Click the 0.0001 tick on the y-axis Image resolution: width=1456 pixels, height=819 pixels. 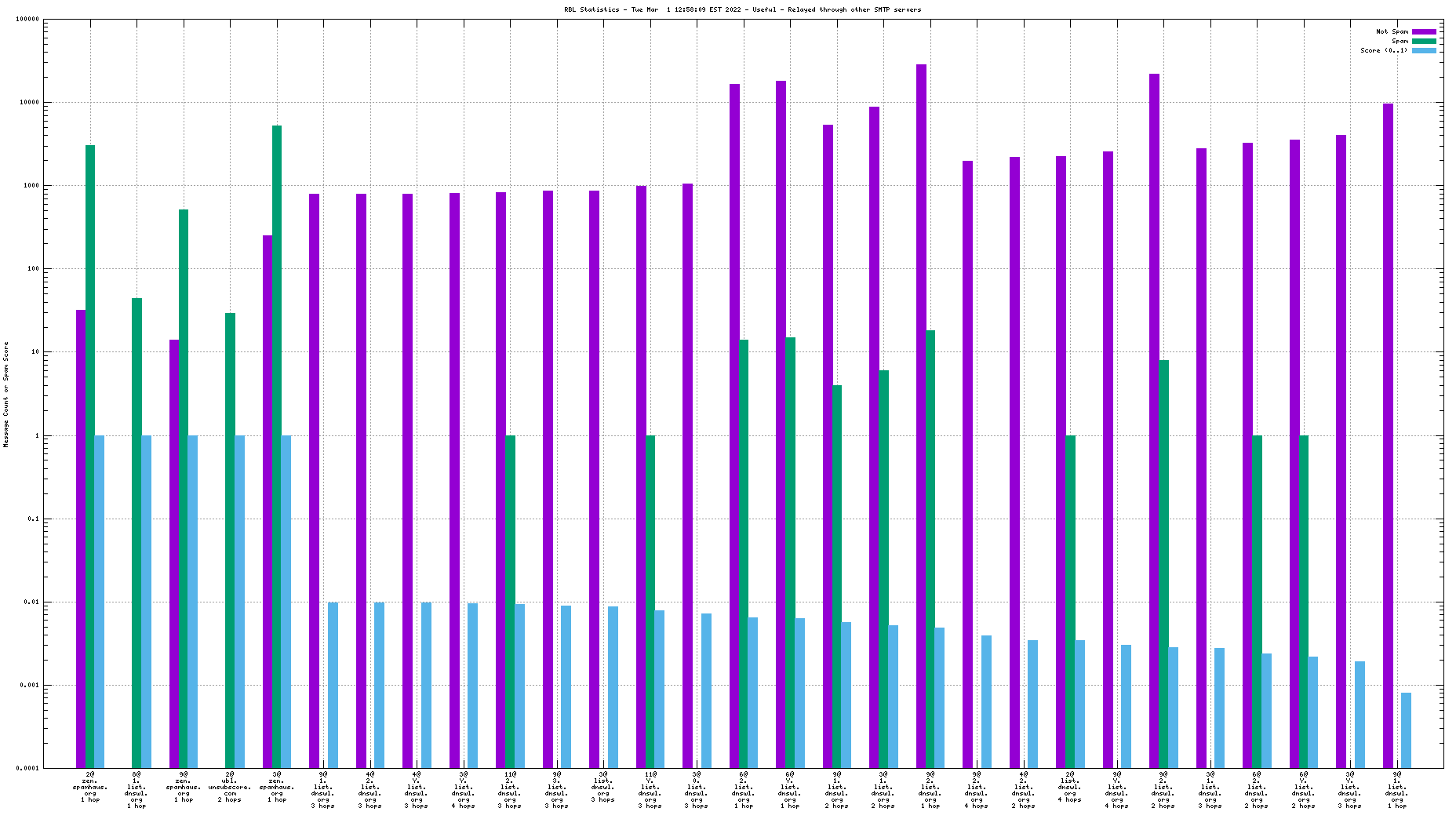pyautogui.click(x=27, y=769)
